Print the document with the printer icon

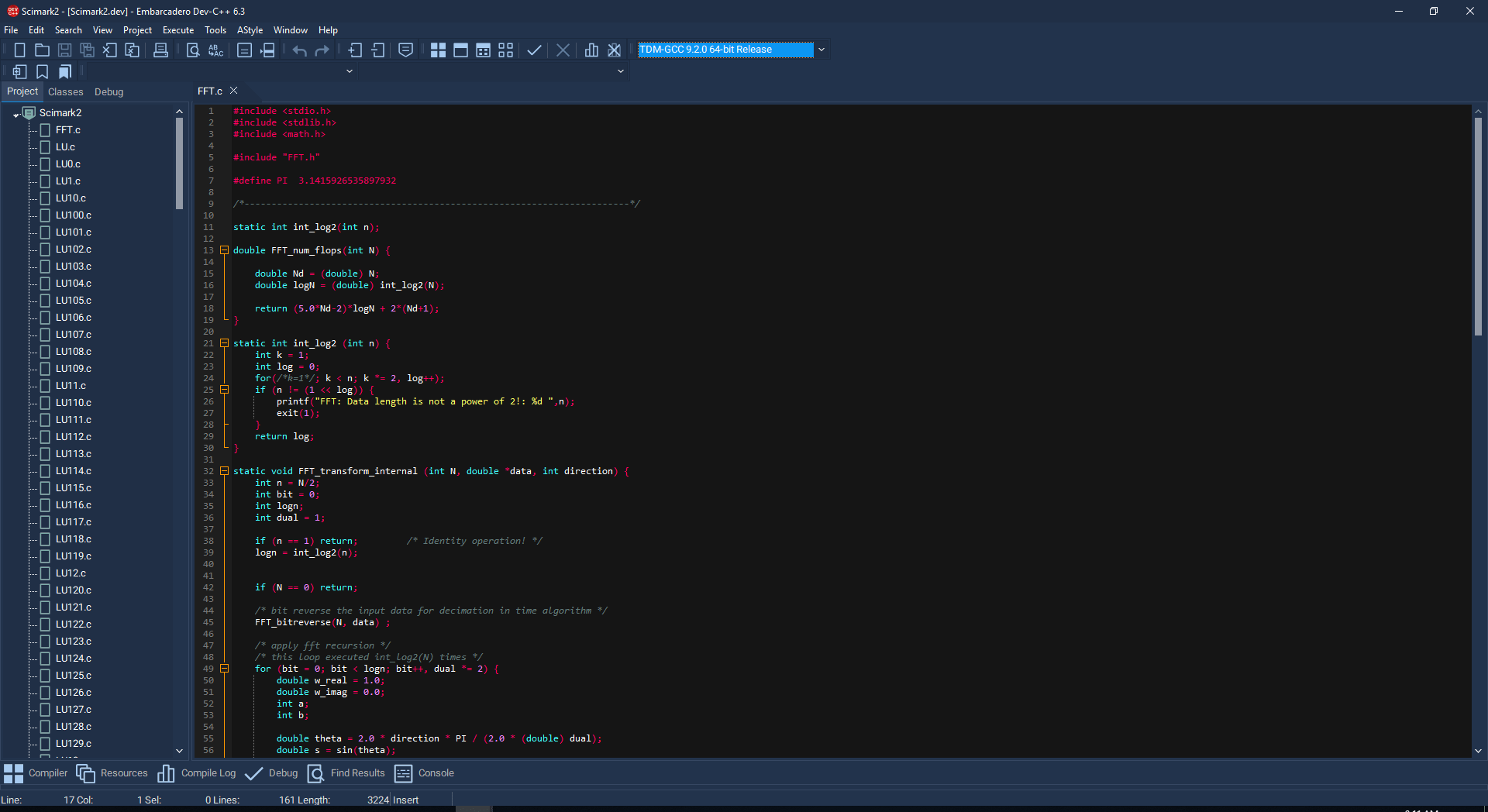(160, 50)
